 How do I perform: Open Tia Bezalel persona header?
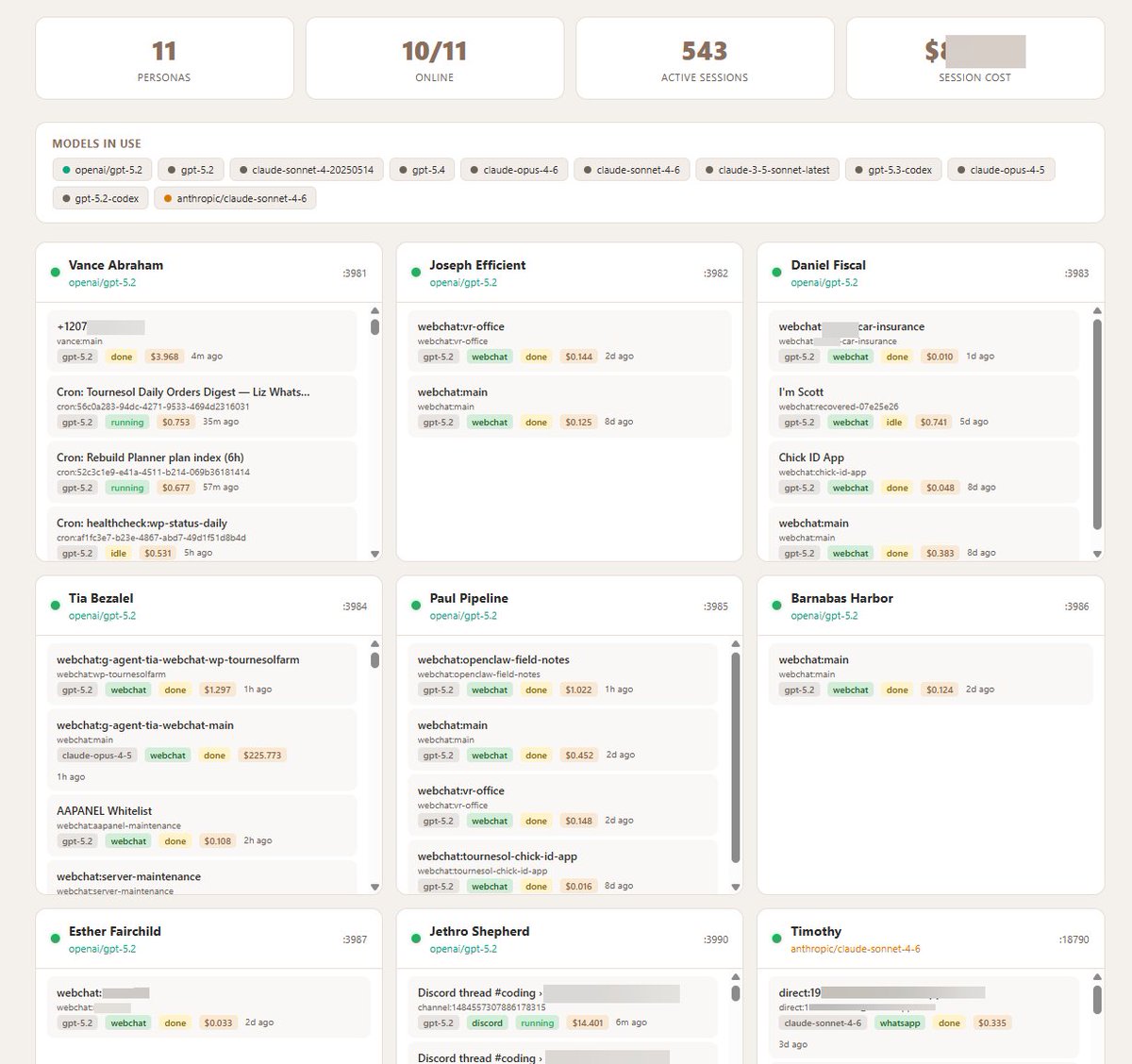(x=208, y=606)
